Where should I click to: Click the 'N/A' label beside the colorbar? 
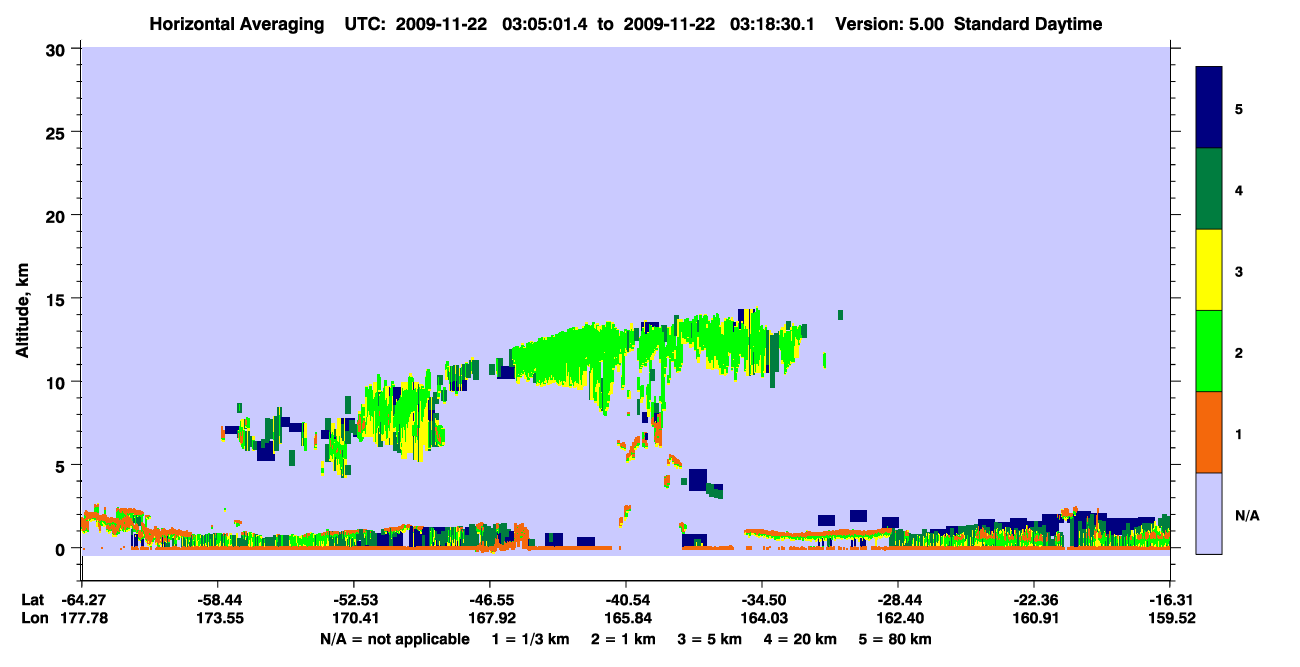[x=1247, y=516]
